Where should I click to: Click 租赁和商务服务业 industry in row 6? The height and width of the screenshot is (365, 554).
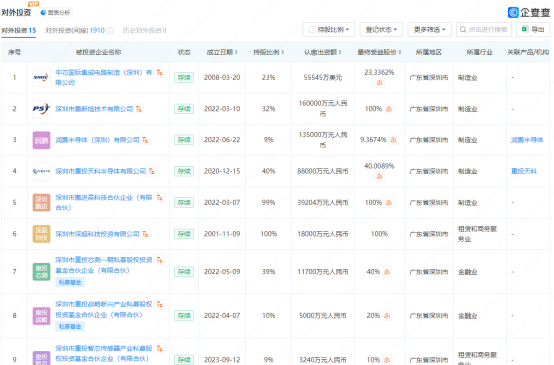tap(477, 234)
